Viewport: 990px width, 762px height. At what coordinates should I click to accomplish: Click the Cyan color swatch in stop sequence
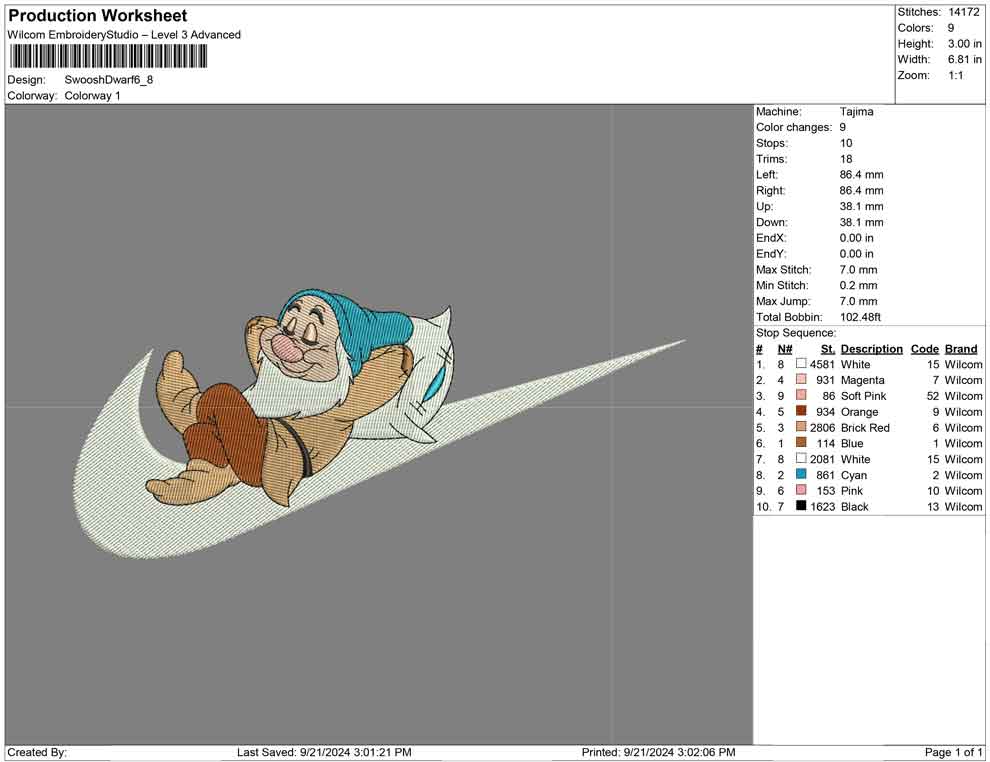coord(801,475)
